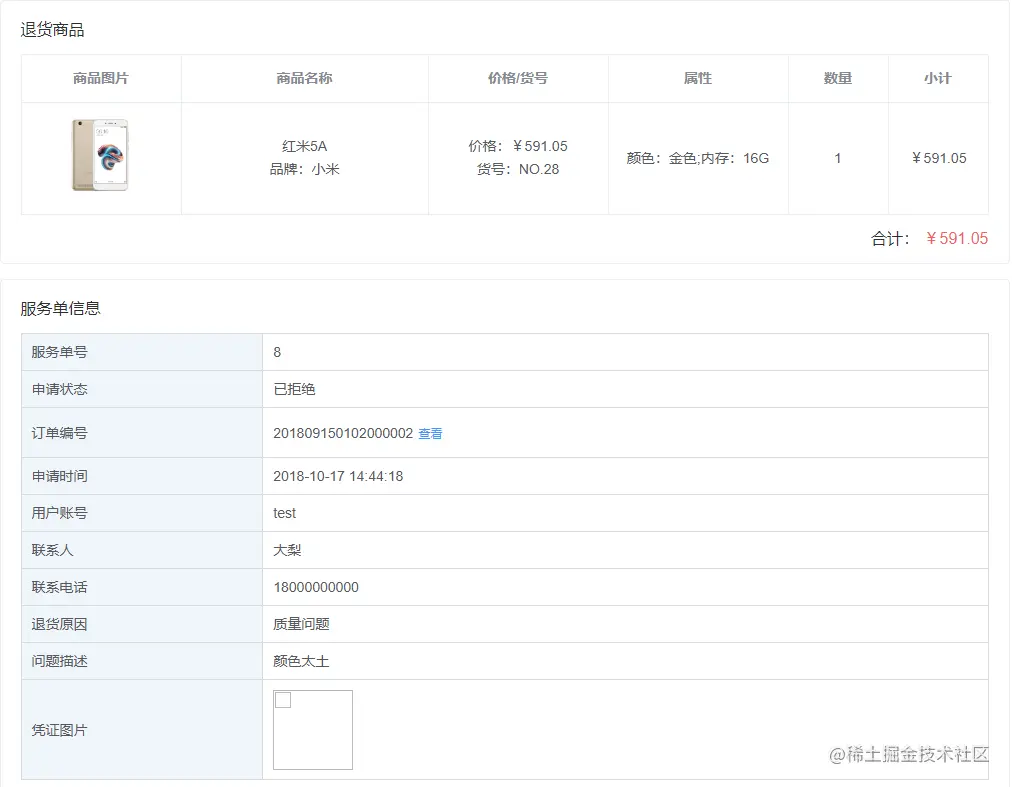
Task: Click the contact name 大梨
Action: coord(287,550)
